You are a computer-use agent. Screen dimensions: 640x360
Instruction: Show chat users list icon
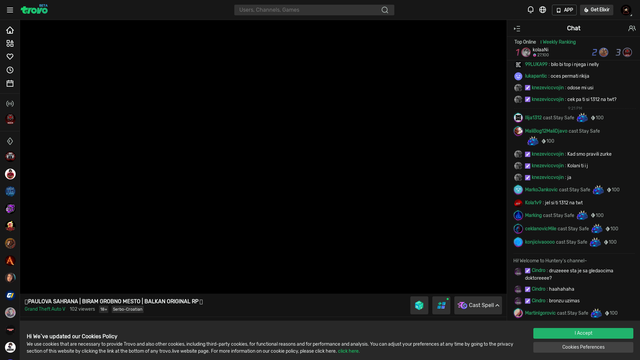631,28
